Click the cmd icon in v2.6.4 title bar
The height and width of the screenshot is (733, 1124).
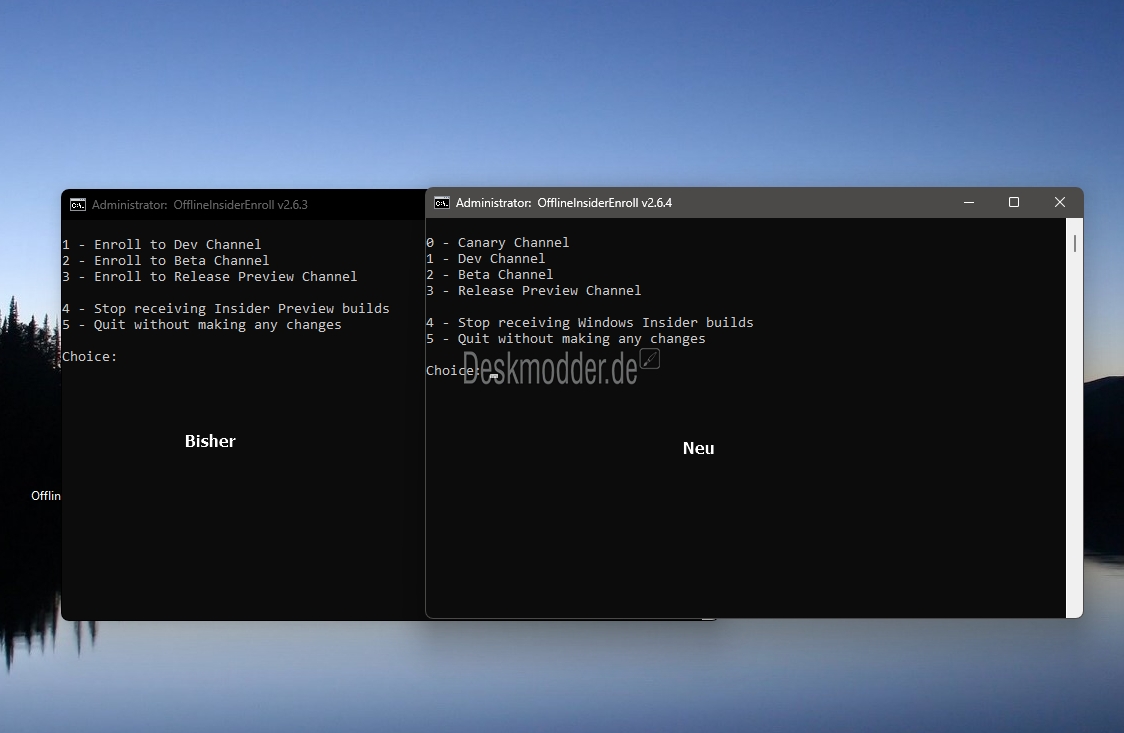[442, 203]
